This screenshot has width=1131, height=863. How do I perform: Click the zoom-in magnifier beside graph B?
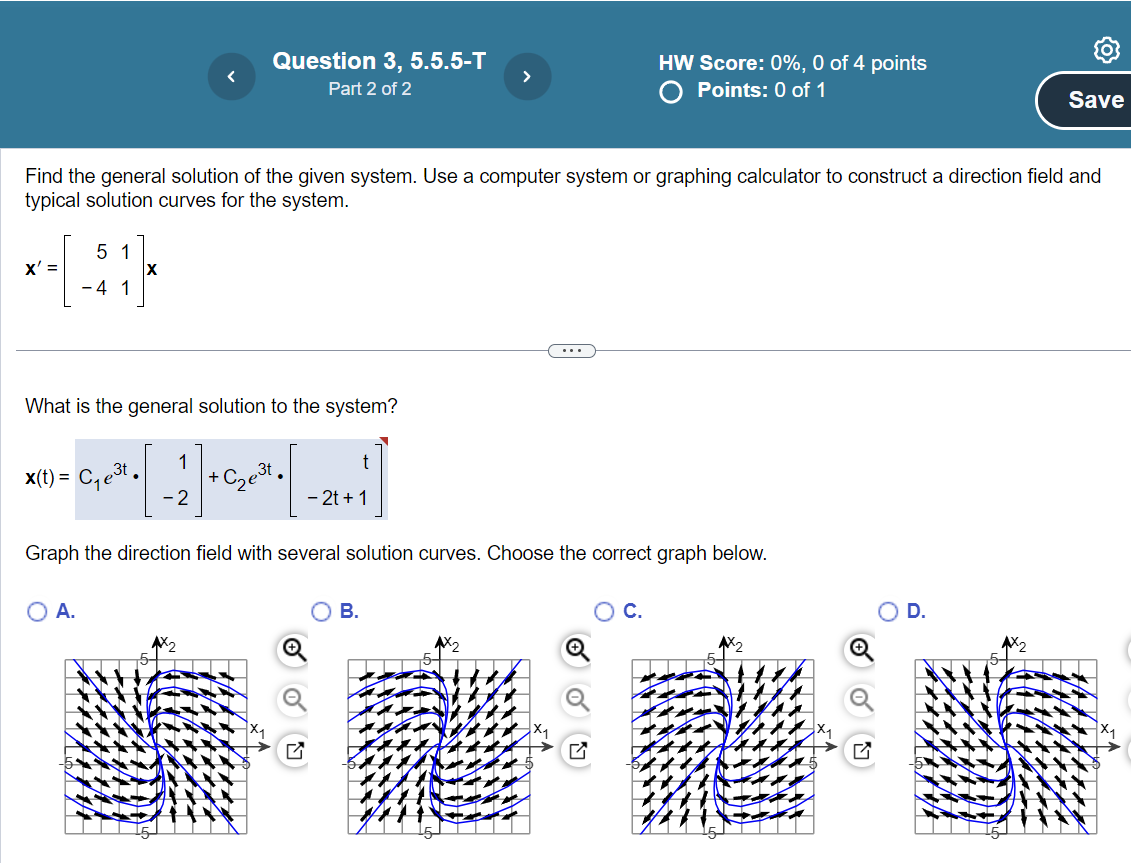576,650
